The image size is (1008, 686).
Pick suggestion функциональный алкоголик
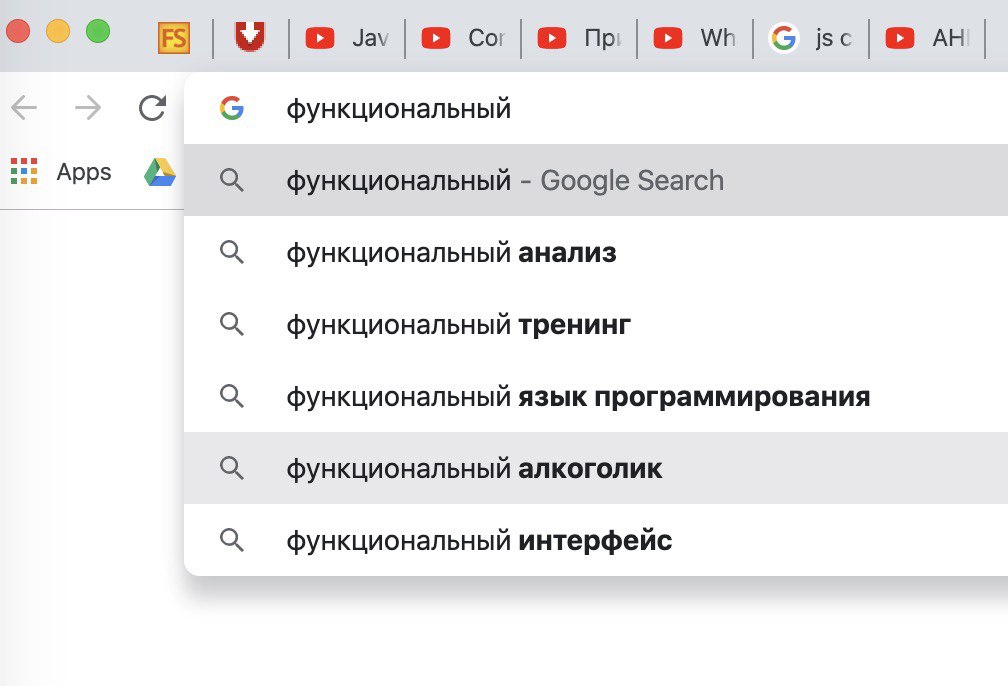point(596,468)
